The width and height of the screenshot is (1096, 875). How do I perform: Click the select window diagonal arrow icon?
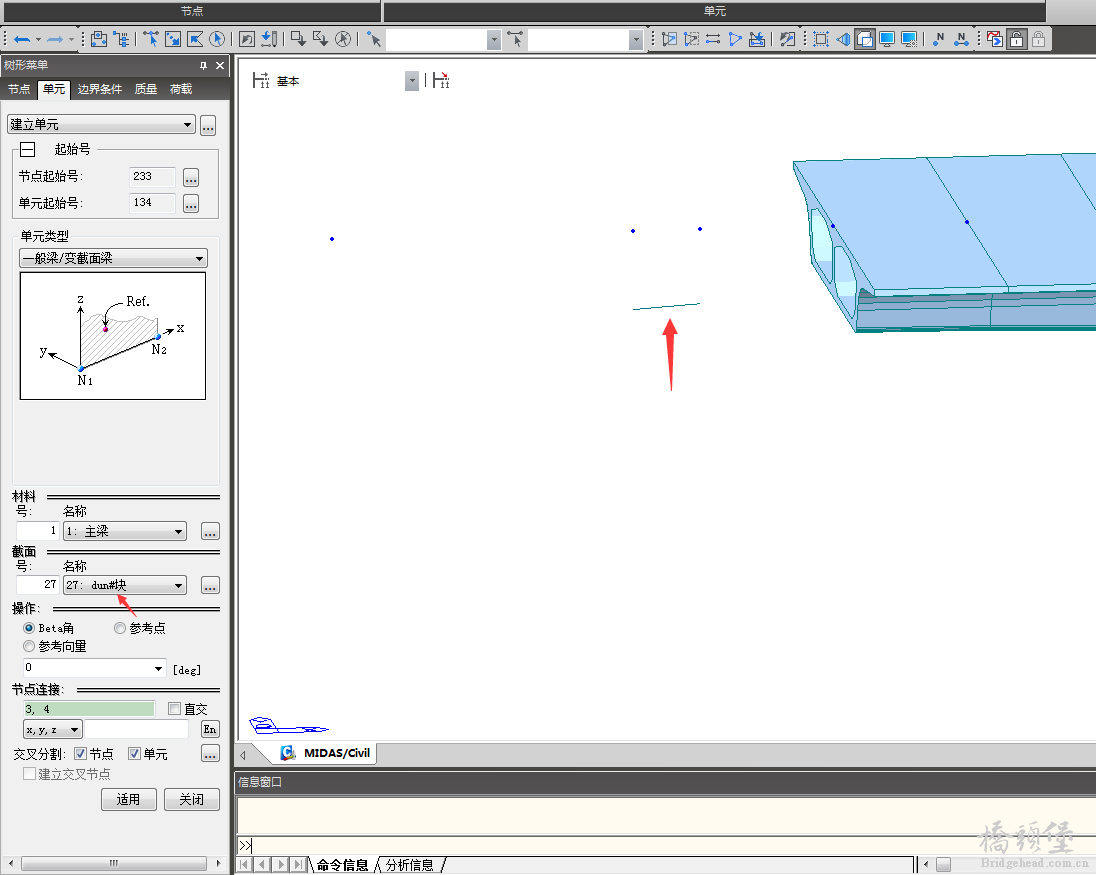[x=173, y=39]
